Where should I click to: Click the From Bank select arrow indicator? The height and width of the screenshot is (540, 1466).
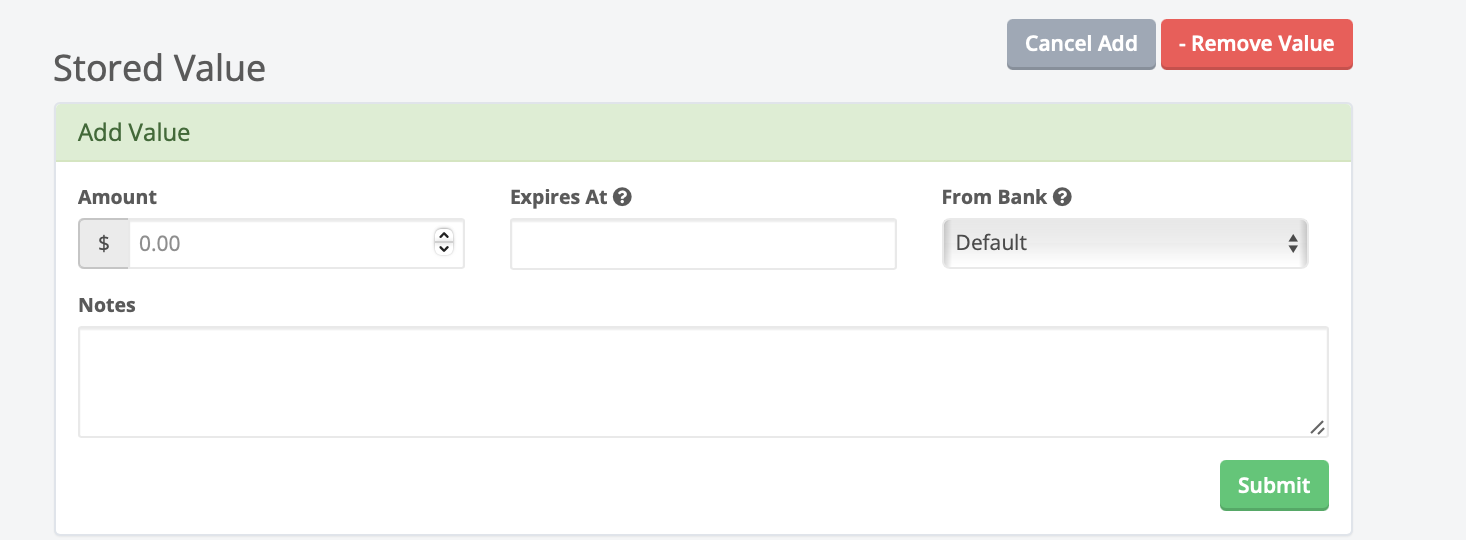tap(1292, 243)
